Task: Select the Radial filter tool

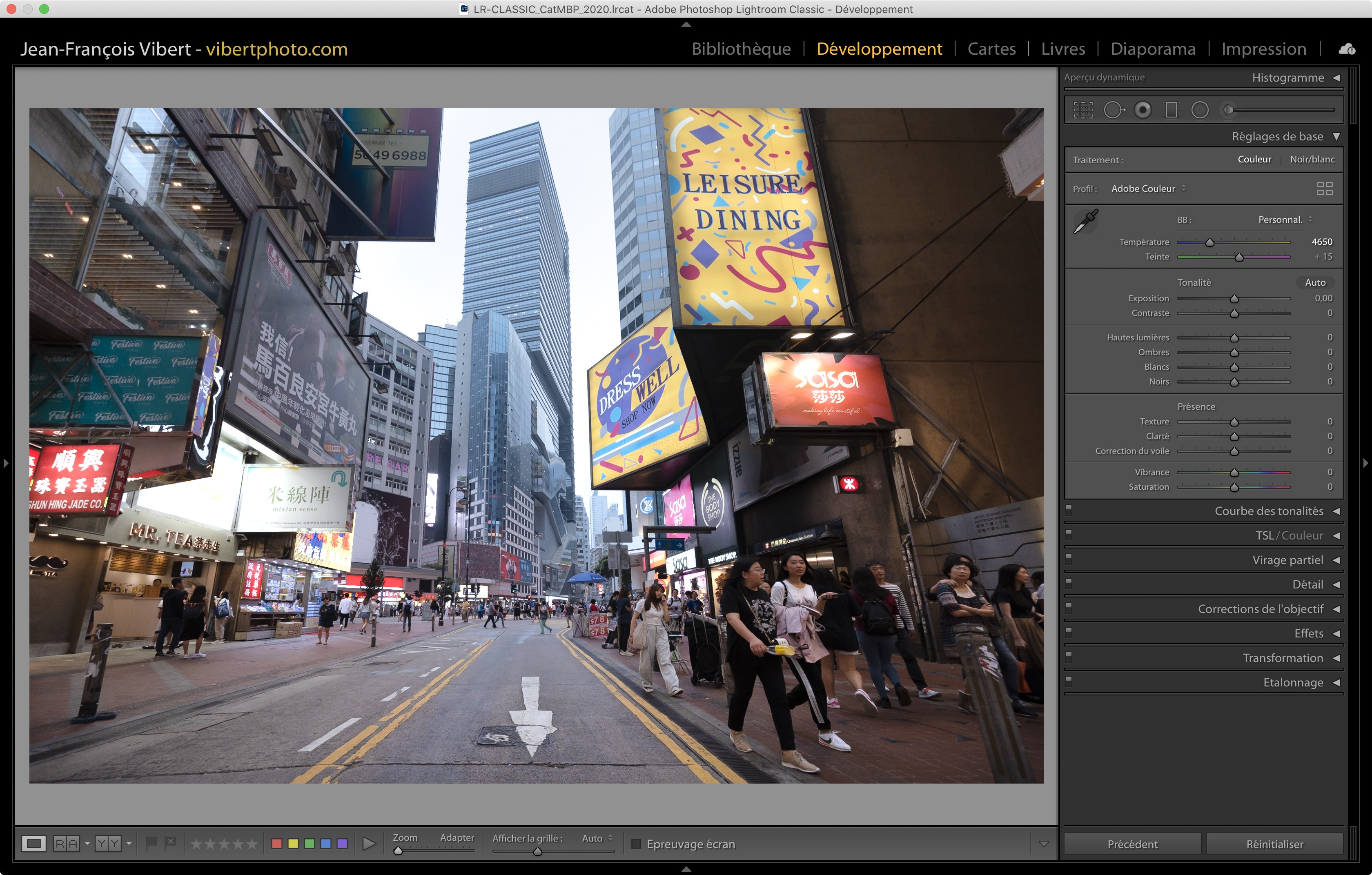Action: 1199,110
